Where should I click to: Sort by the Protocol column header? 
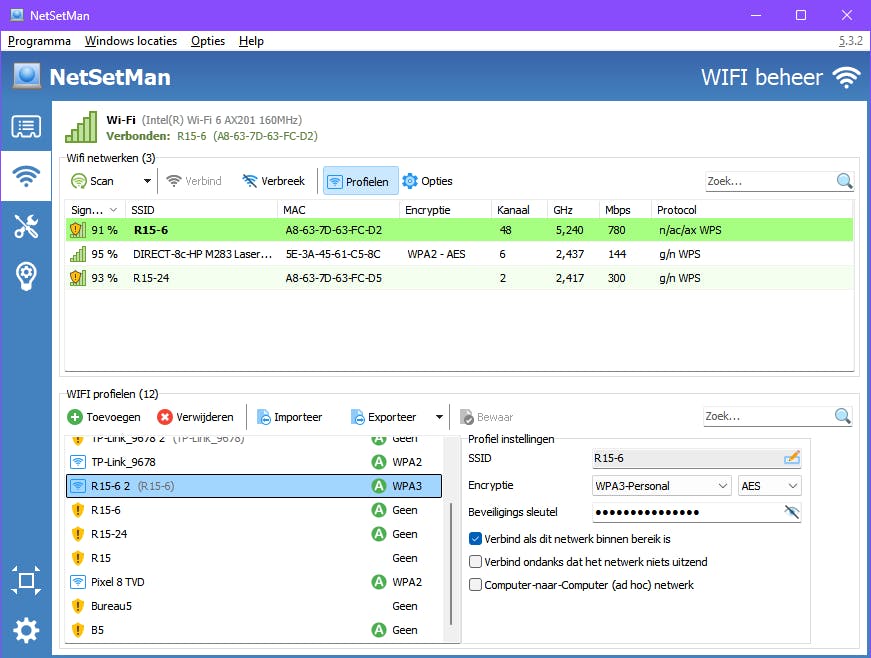tap(752, 210)
